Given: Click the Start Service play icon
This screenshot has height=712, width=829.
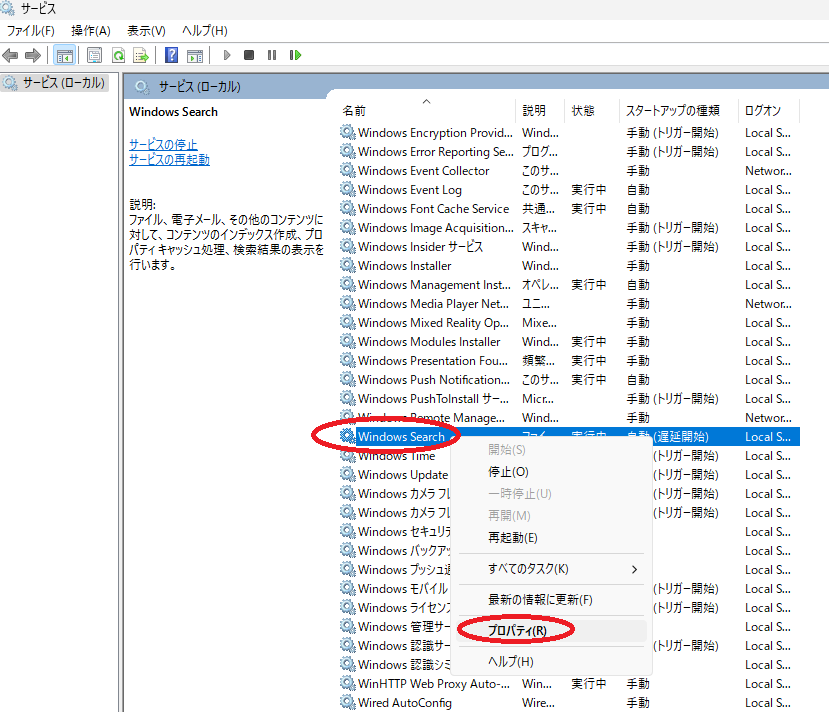Looking at the screenshot, I should (x=227, y=55).
